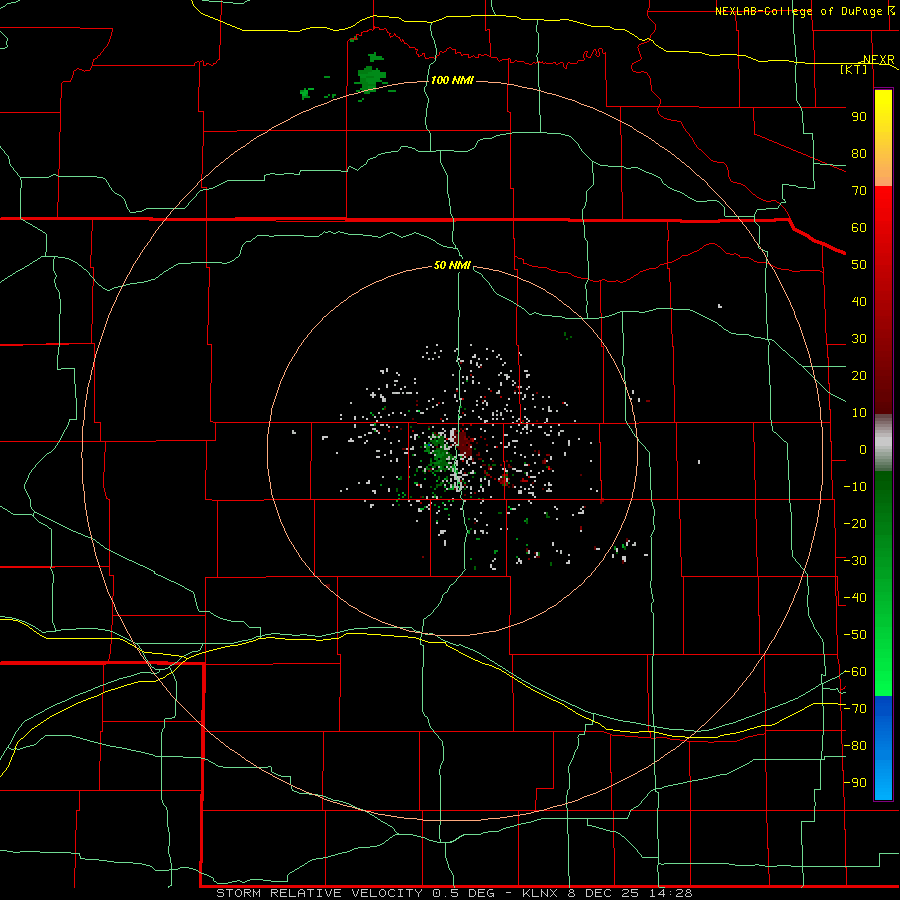Click the -10 scale value

point(855,487)
